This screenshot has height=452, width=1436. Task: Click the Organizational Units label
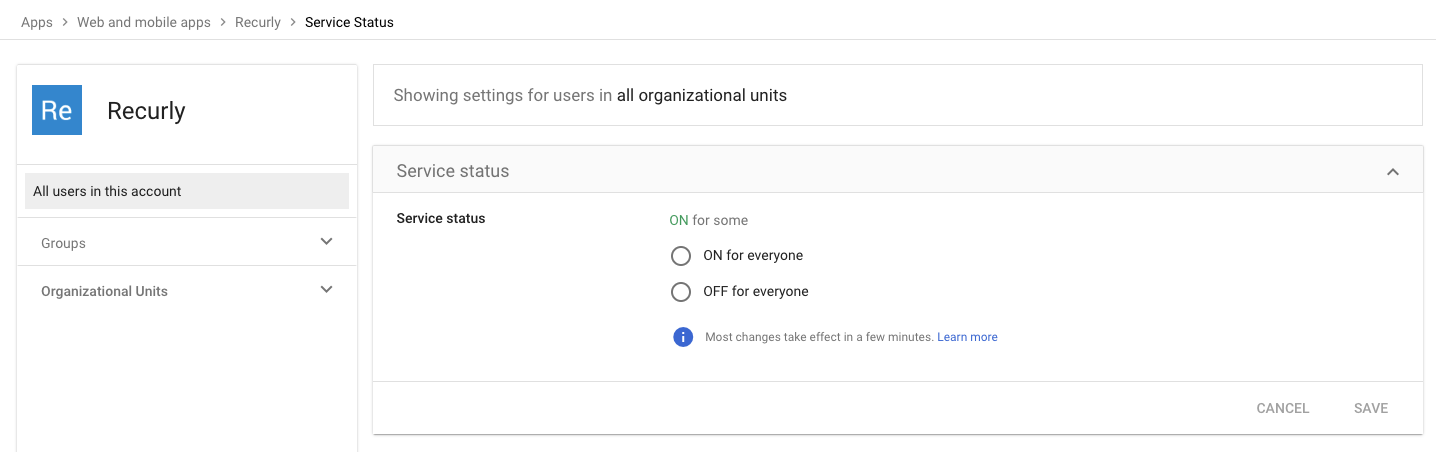104,291
